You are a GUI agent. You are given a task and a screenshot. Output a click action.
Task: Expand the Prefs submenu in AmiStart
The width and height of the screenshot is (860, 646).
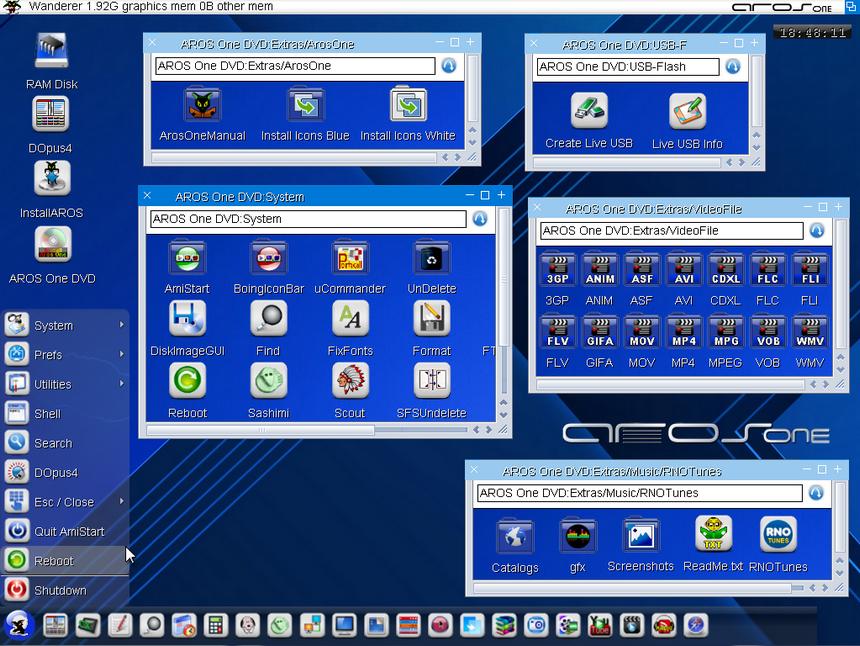point(65,354)
